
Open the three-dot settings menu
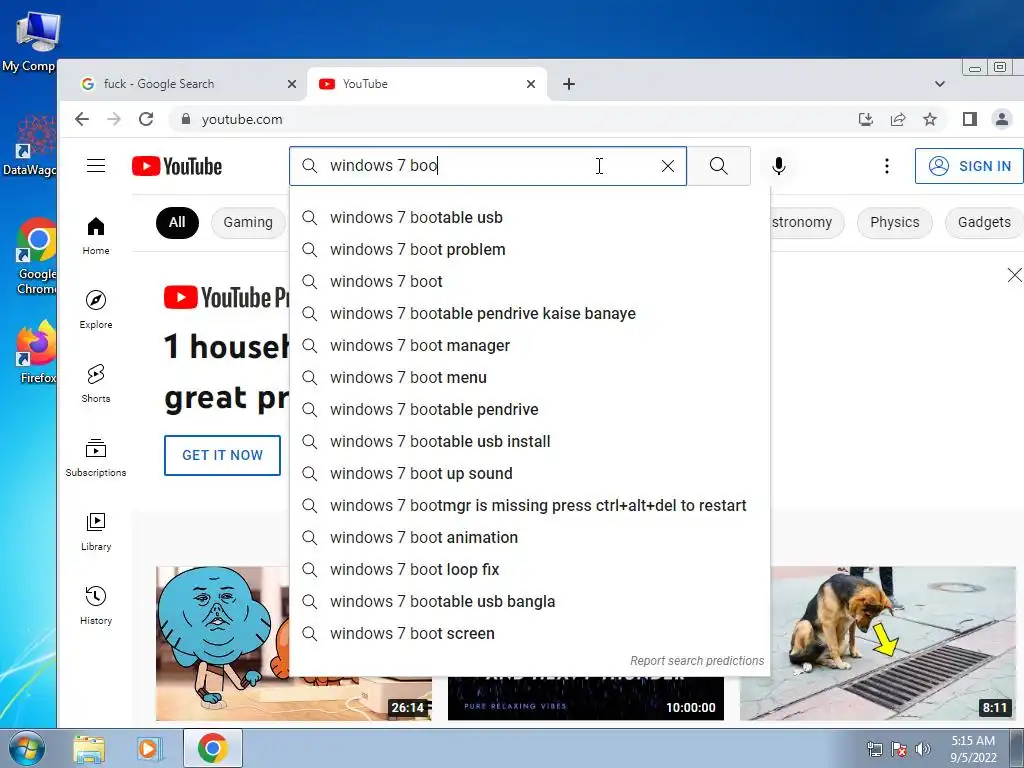coord(886,166)
